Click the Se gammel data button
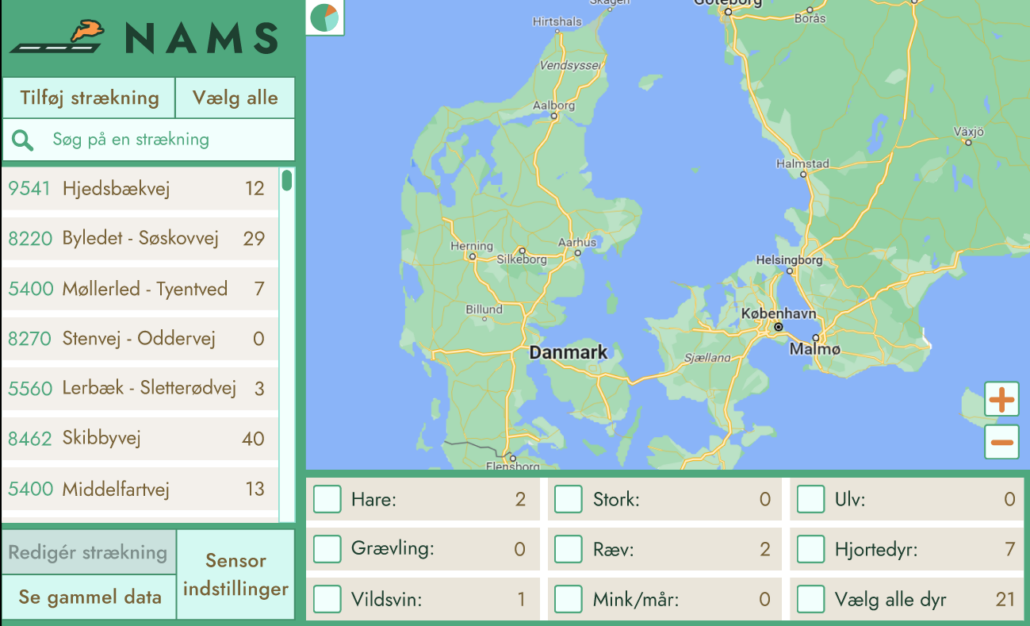The width and height of the screenshot is (1030, 626). point(90,597)
